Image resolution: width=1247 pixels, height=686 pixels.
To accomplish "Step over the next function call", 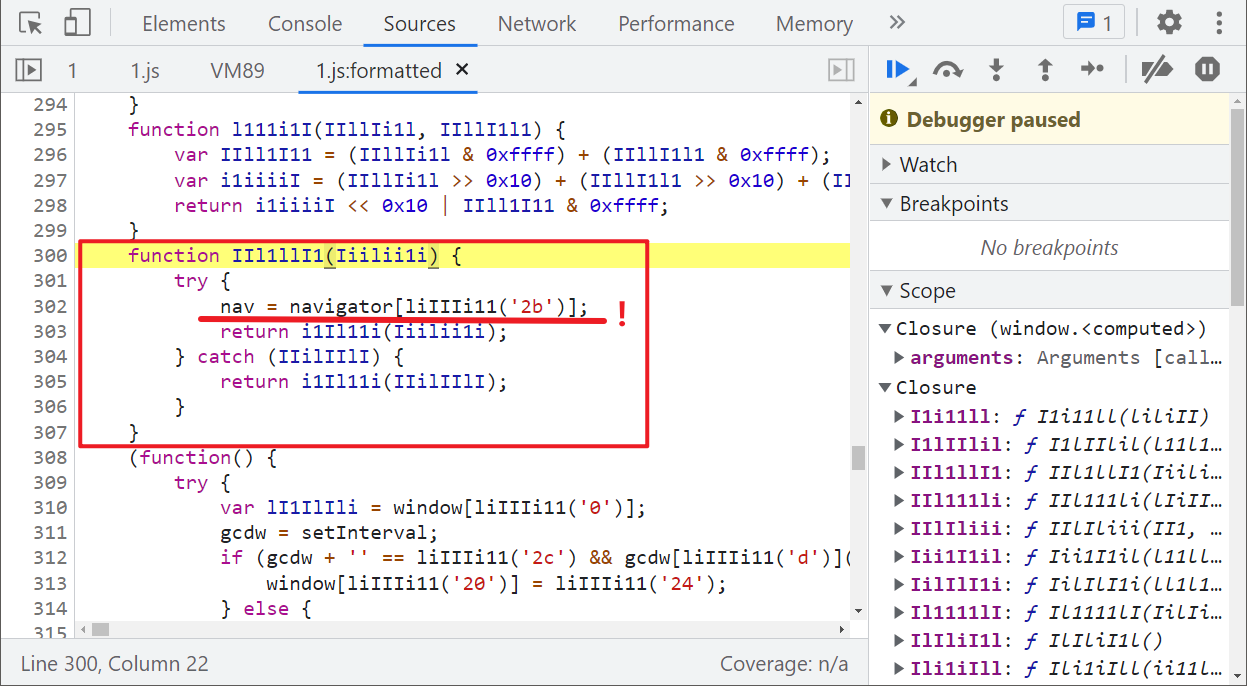I will click(947, 70).
